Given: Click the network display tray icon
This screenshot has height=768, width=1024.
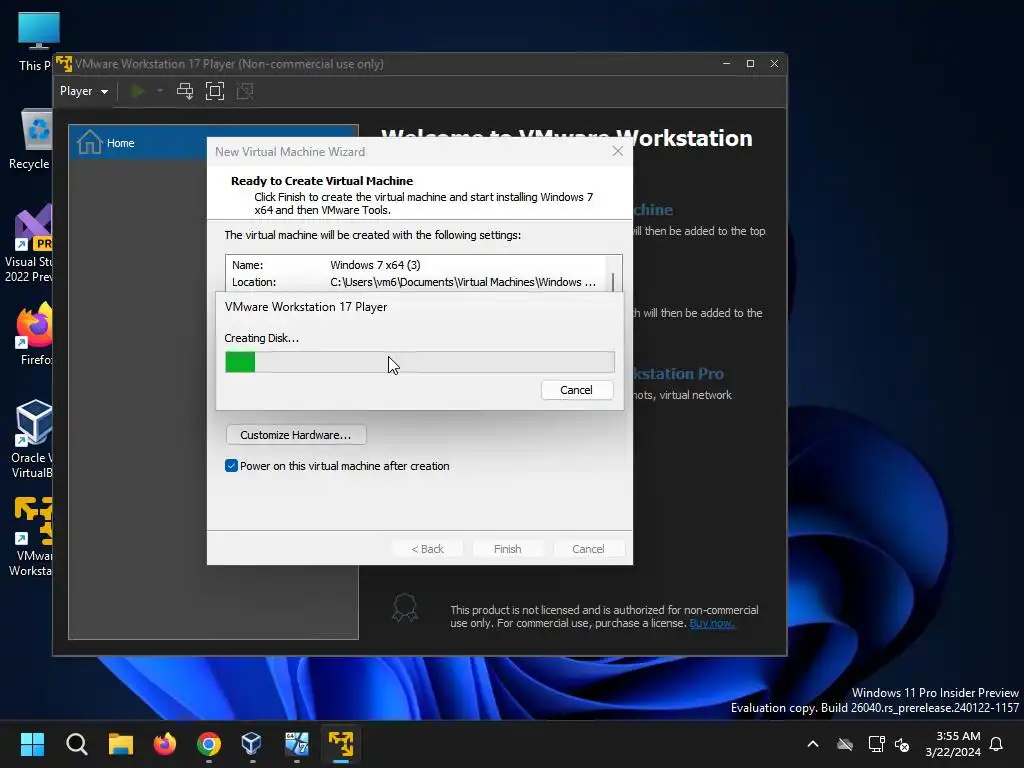Looking at the screenshot, I should pos(876,744).
